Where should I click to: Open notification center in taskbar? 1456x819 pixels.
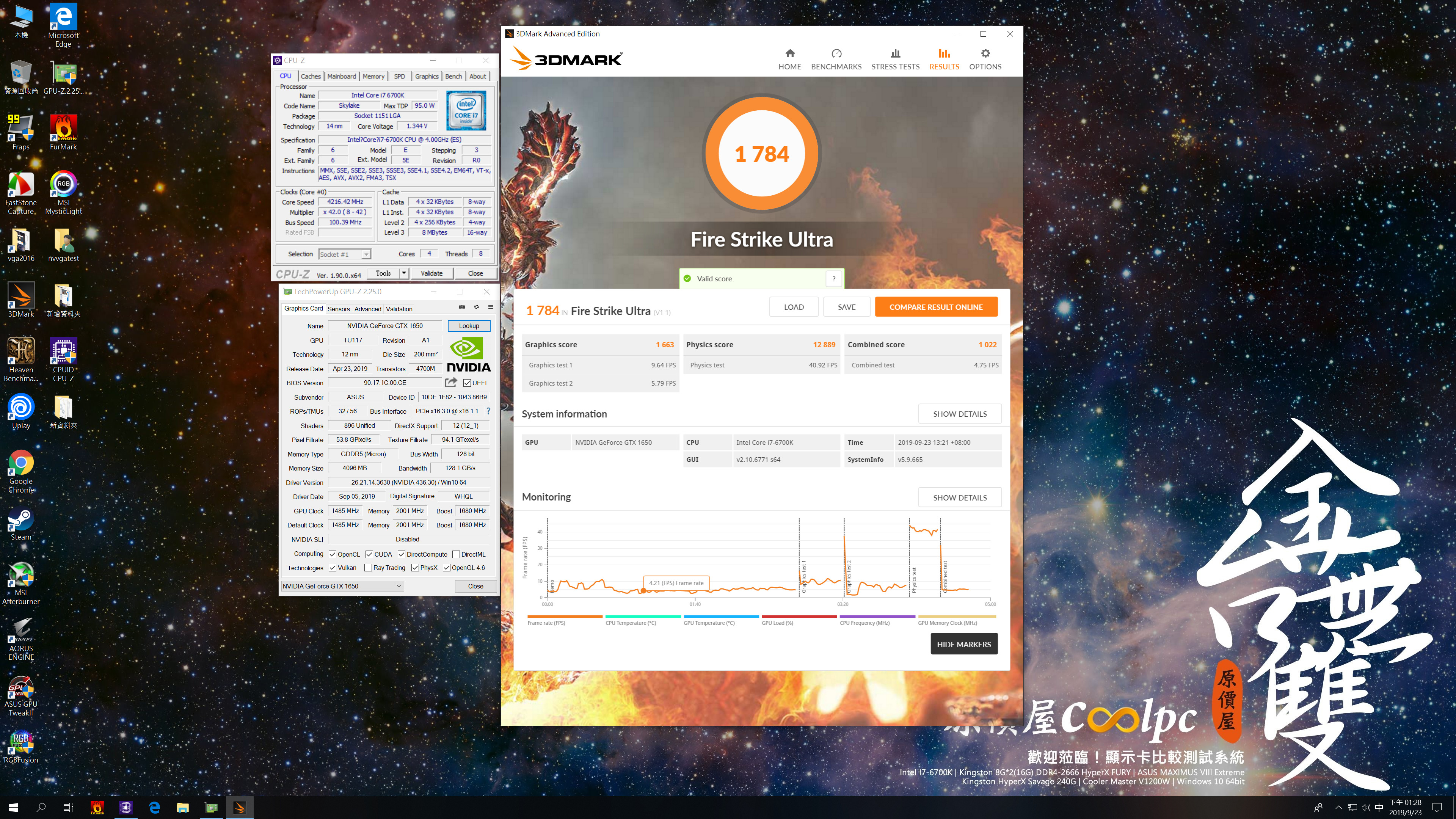[1437, 808]
